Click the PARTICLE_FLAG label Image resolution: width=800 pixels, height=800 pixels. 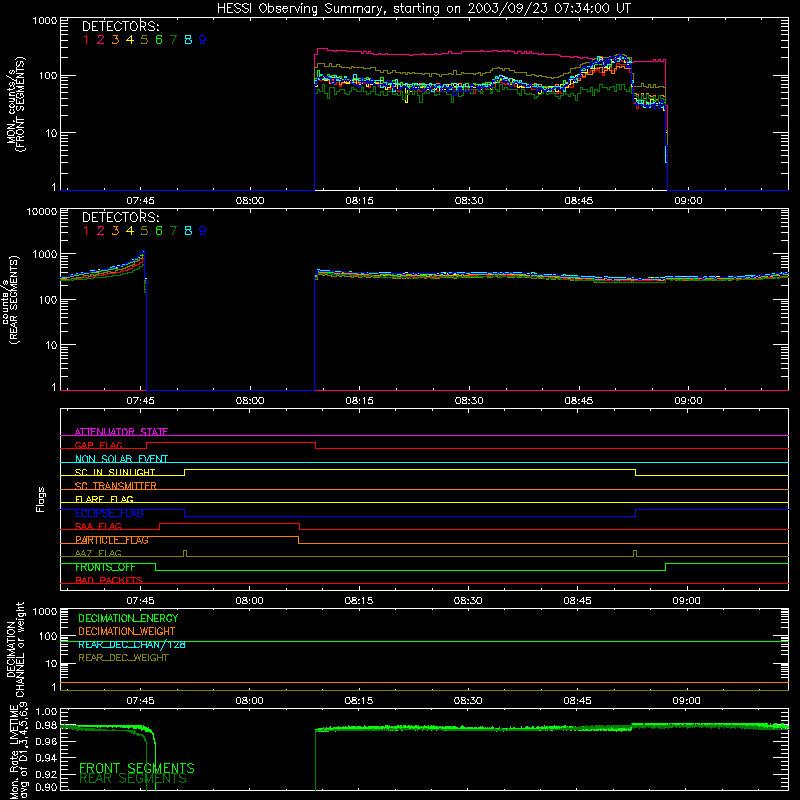[x=112, y=540]
